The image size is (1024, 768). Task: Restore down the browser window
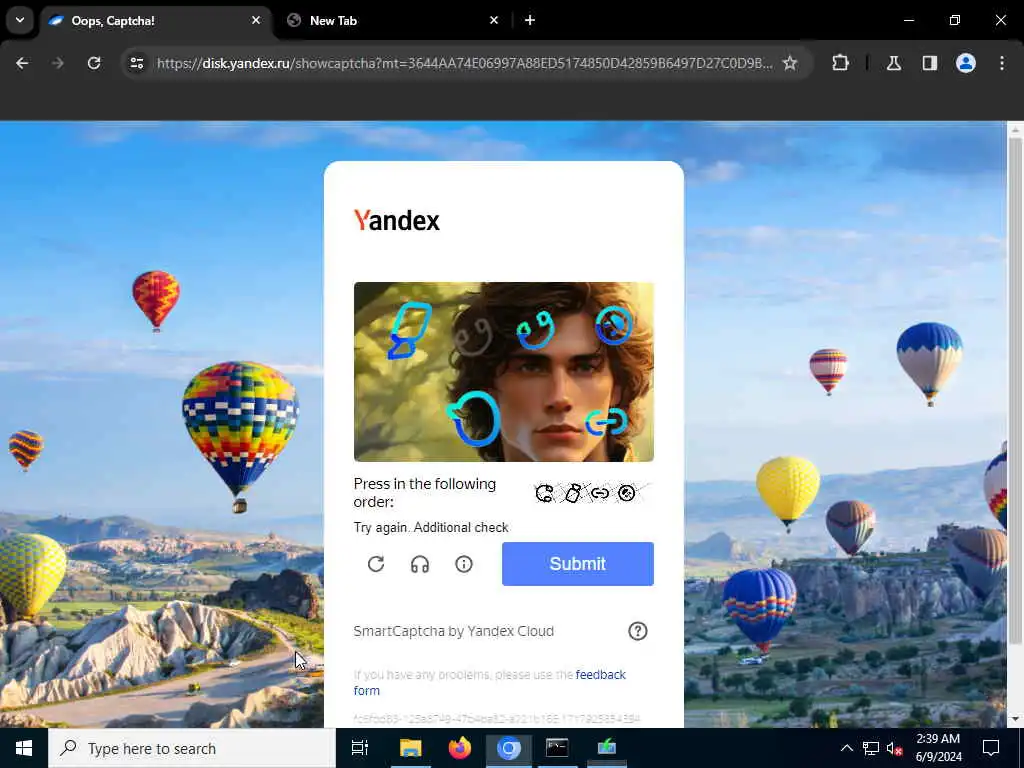coord(955,20)
